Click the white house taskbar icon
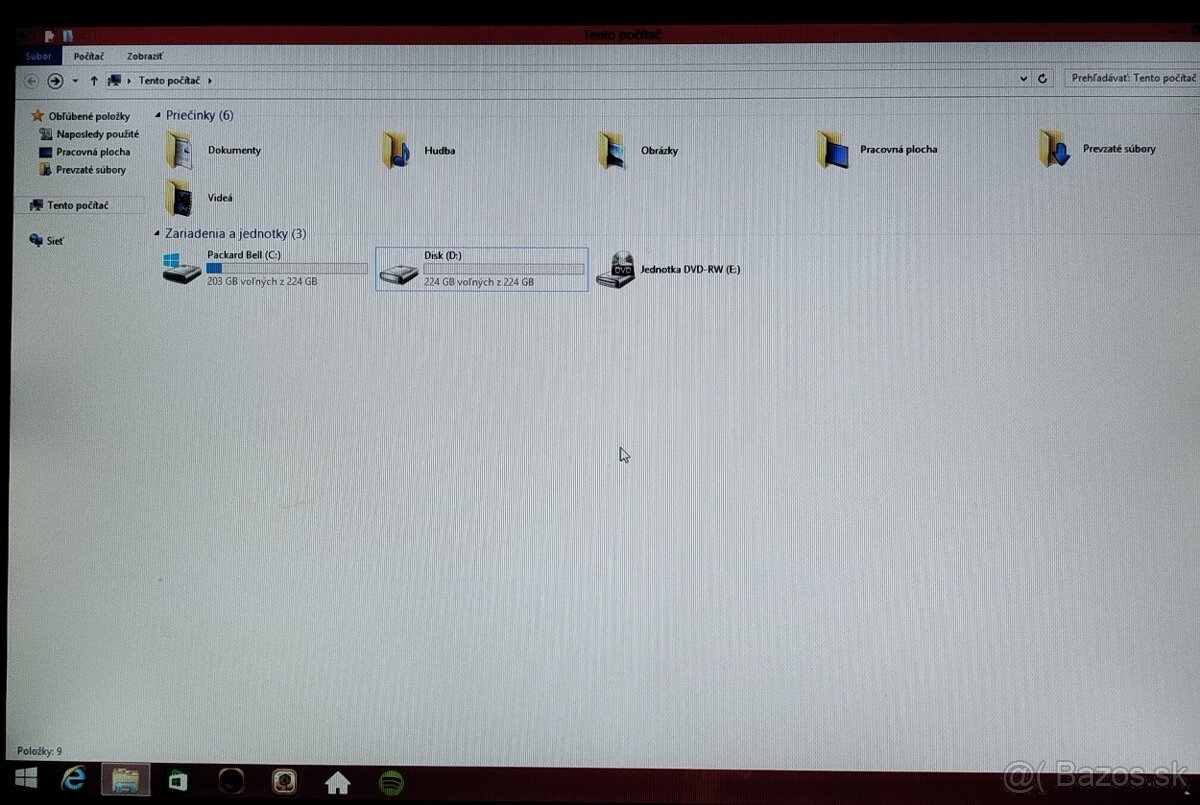 [x=338, y=781]
